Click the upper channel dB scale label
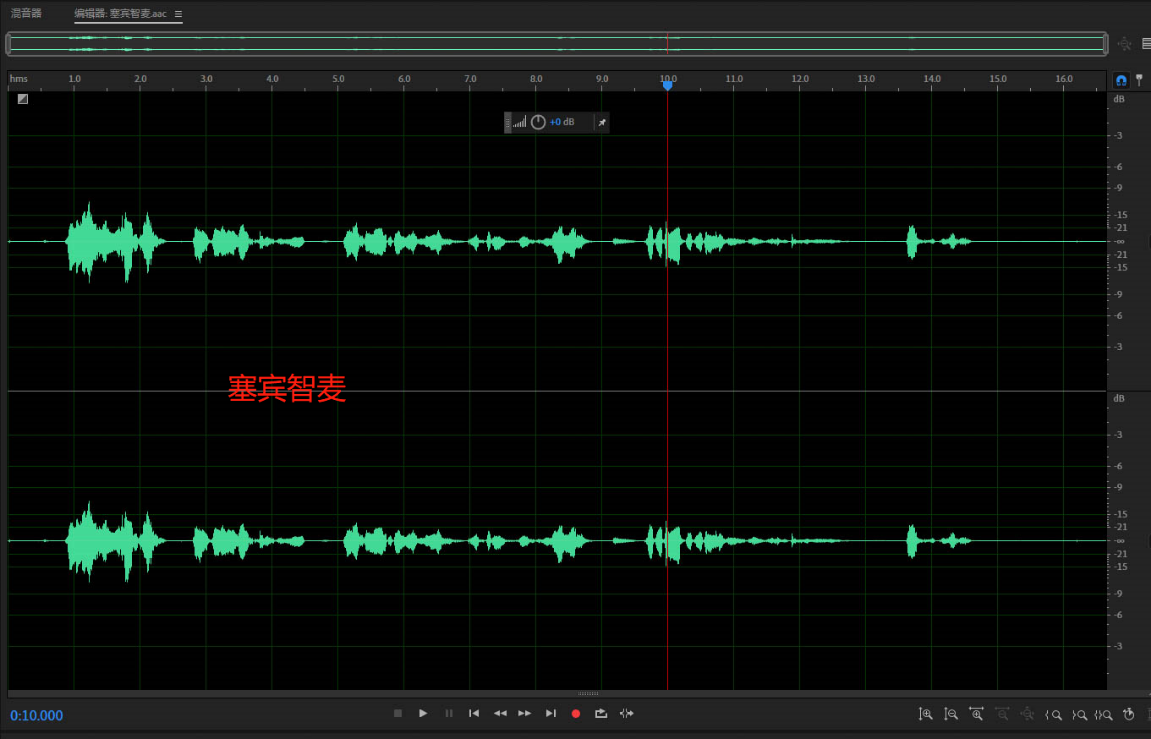Viewport: 1151px width, 739px height. click(x=1119, y=98)
